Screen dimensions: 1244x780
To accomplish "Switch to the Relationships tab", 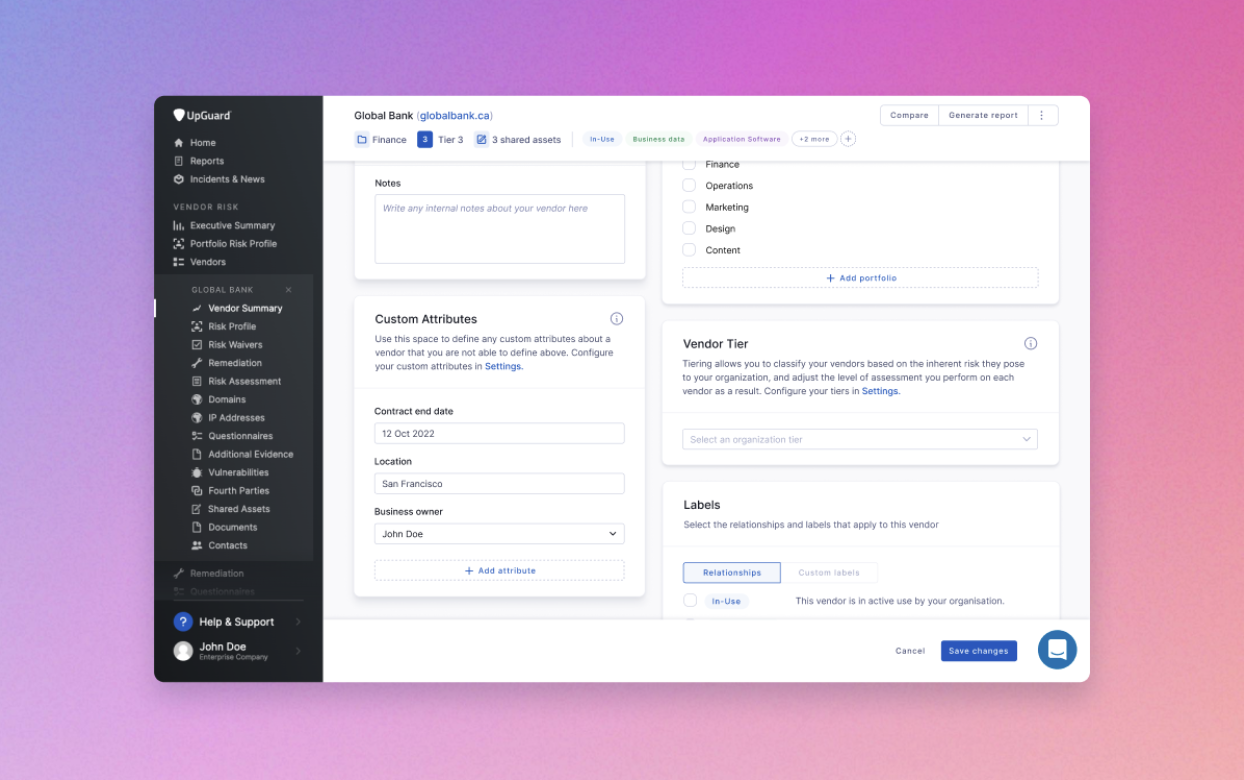I will click(732, 573).
